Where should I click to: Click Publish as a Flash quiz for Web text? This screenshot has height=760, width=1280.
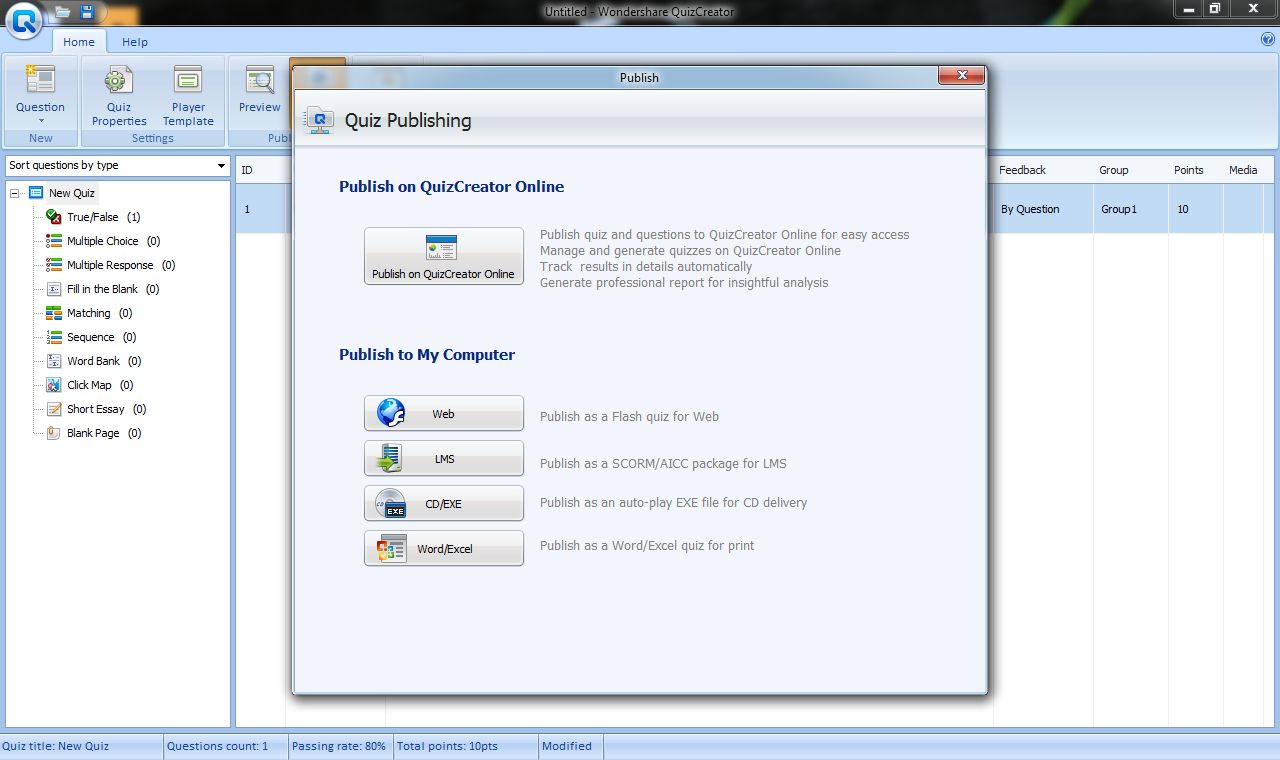point(629,416)
